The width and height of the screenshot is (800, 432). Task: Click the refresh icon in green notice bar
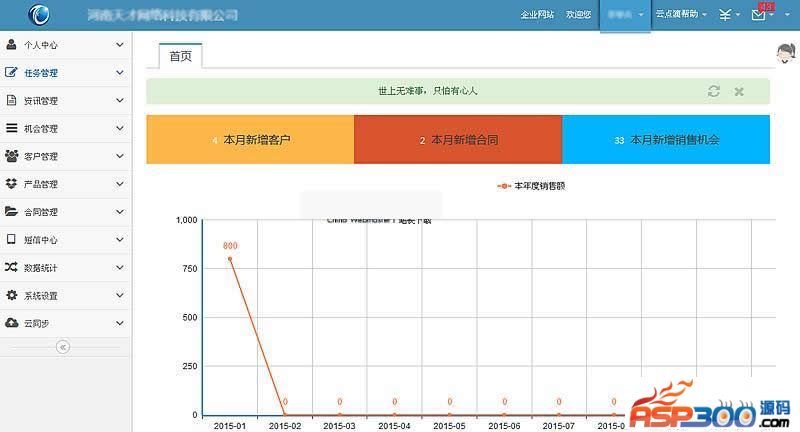713,91
